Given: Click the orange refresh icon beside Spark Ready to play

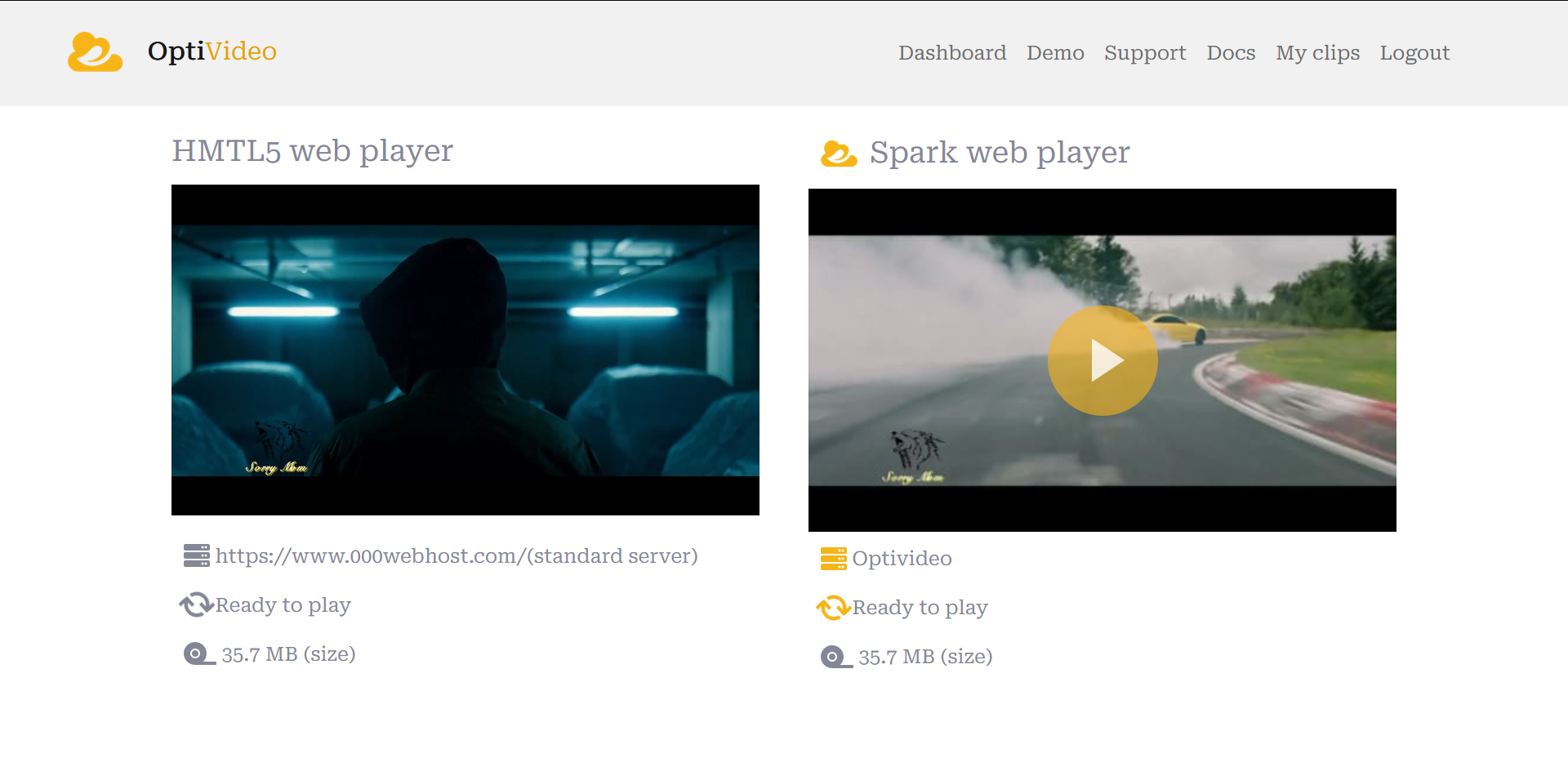Looking at the screenshot, I should 834,608.
